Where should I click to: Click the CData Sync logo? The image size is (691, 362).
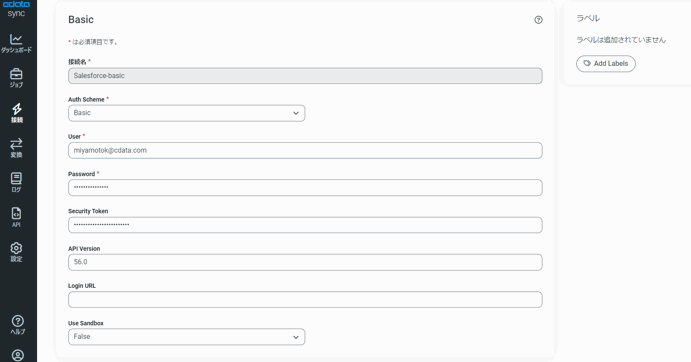16,9
